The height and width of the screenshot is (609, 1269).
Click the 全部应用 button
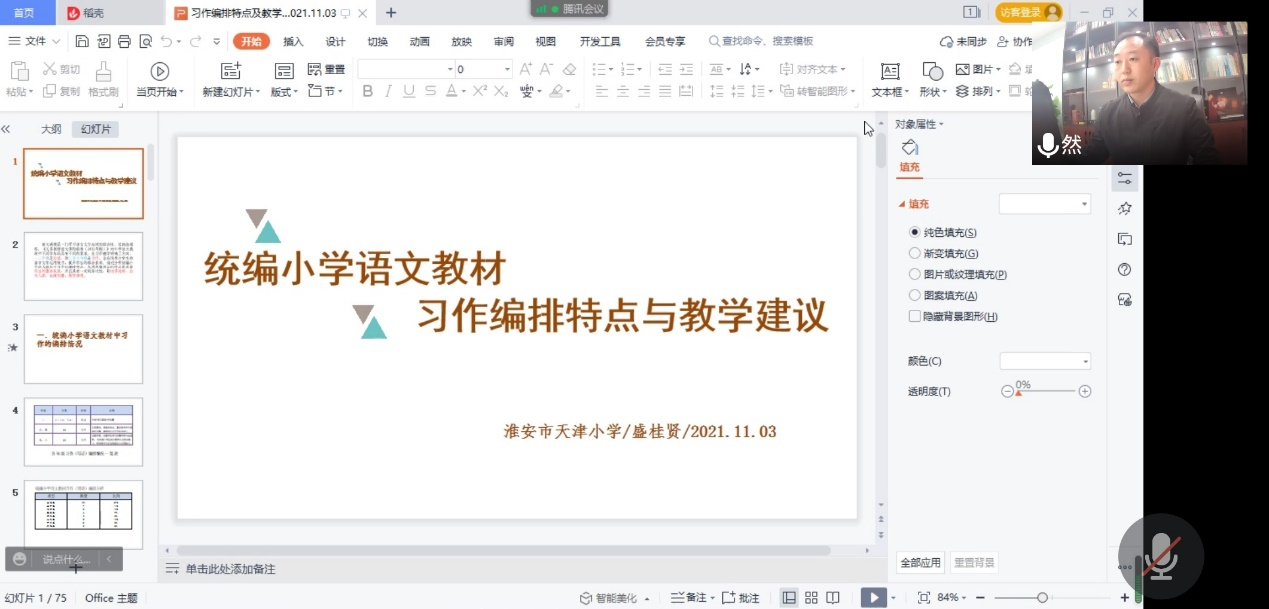point(920,562)
